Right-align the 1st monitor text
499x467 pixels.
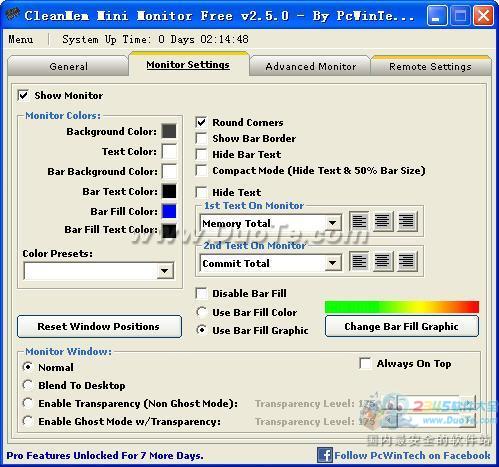[406, 222]
